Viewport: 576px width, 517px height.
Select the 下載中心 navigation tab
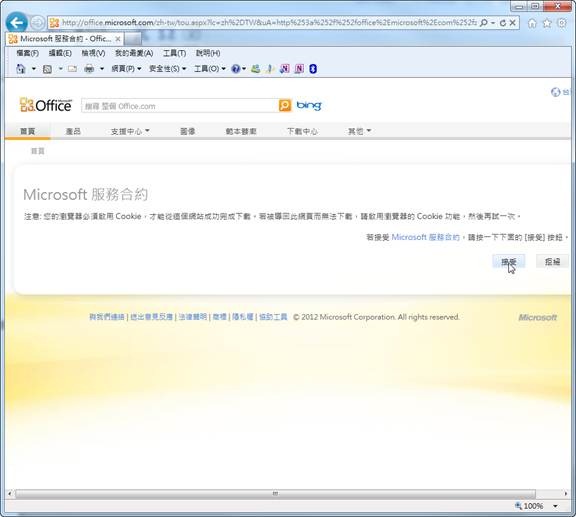pyautogui.click(x=302, y=131)
